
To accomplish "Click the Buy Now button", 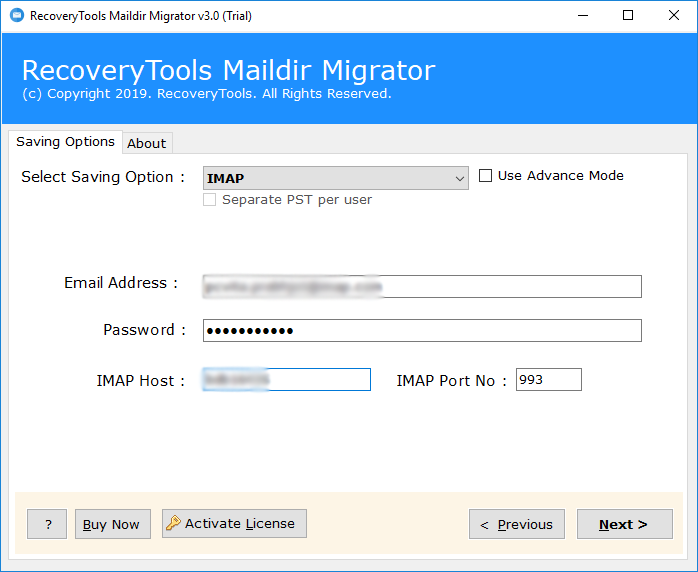I will (113, 524).
